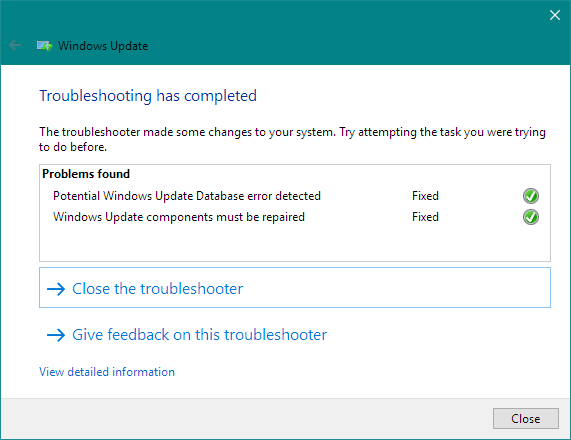Click the Windows Update title text
This screenshot has height=440, width=571.
[x=103, y=46]
